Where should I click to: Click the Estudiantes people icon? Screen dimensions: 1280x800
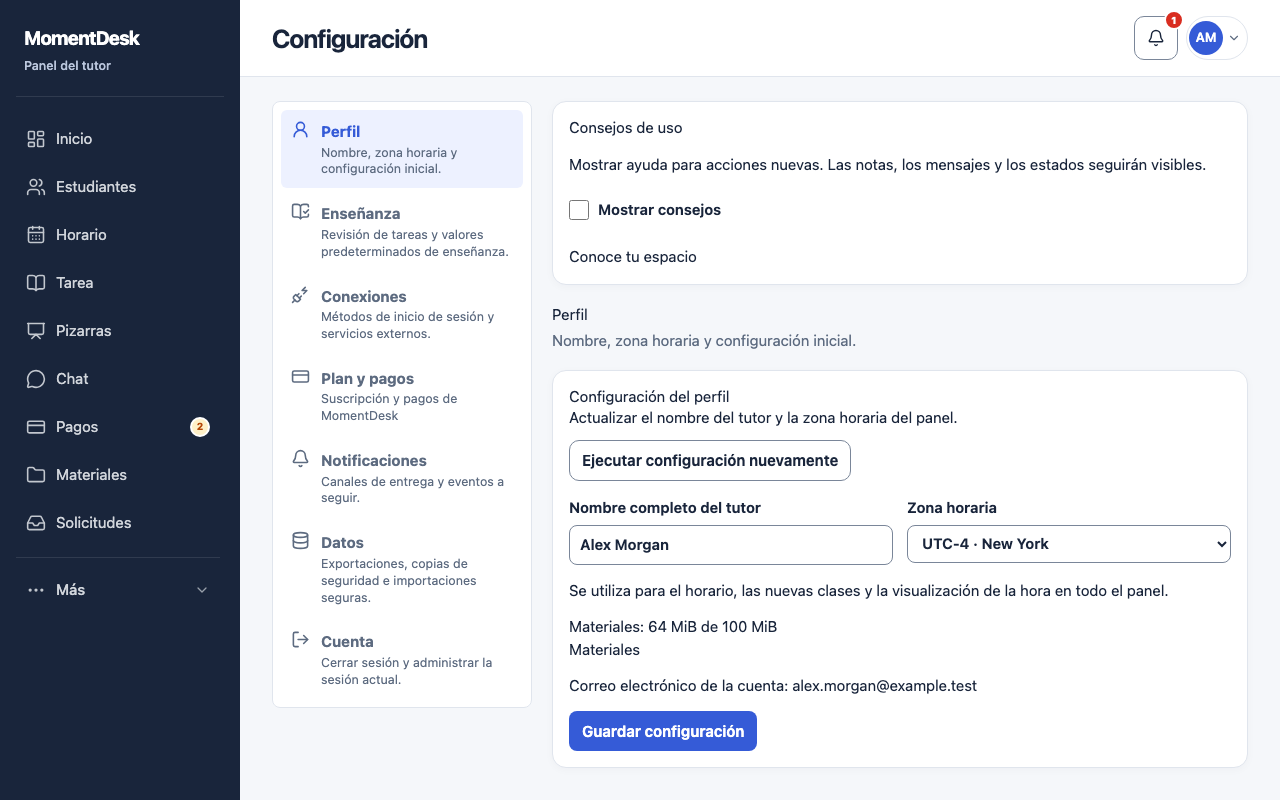point(36,187)
